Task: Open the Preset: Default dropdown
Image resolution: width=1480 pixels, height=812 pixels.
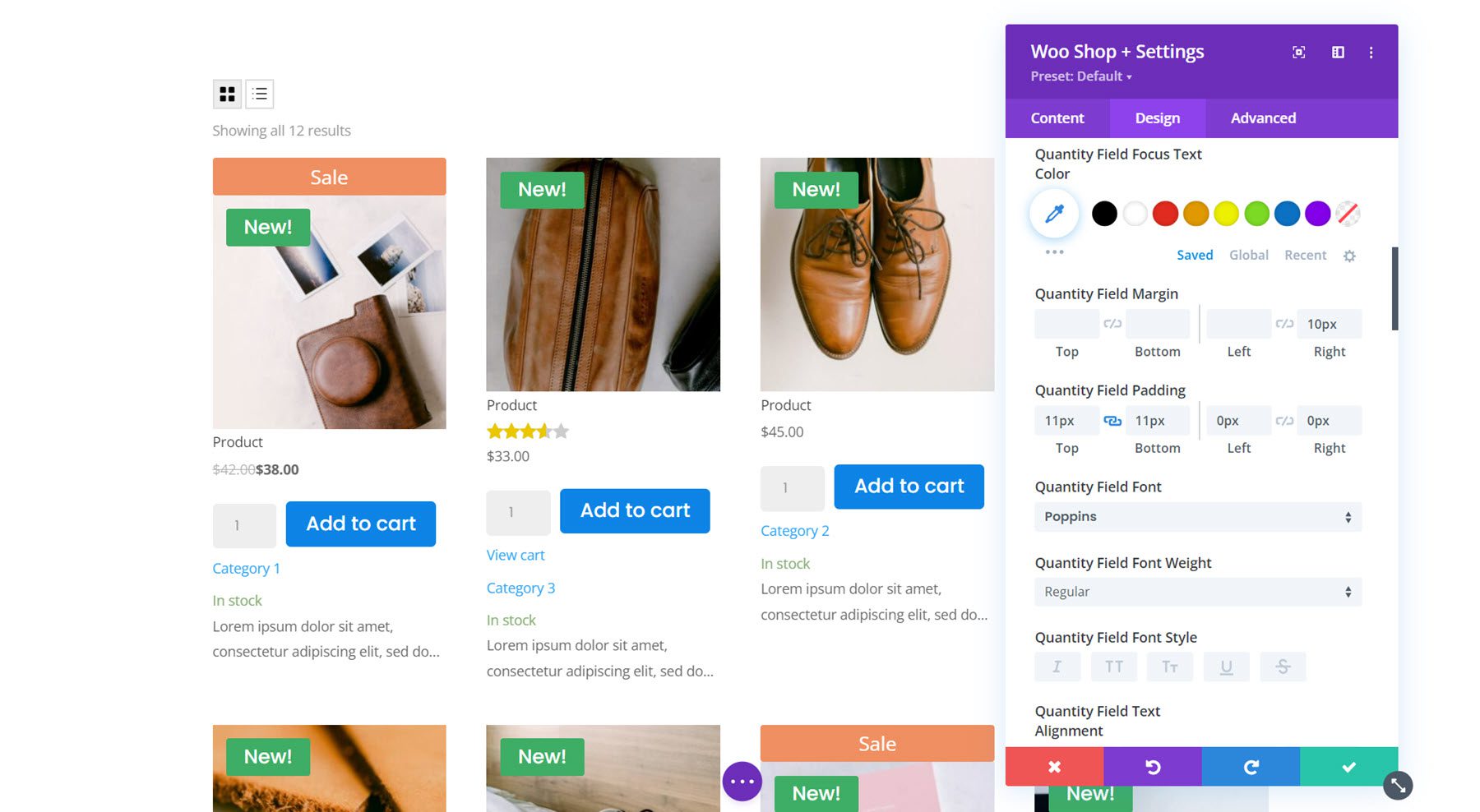Action: coord(1080,76)
